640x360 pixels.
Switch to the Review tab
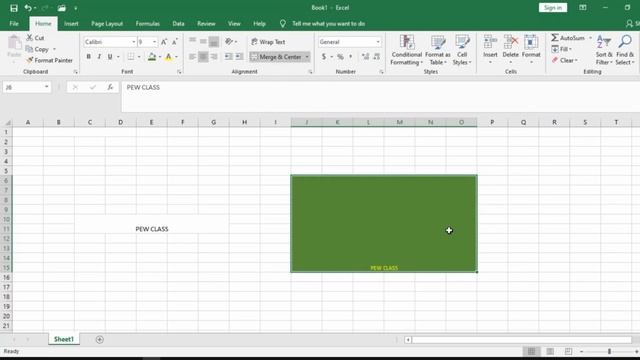point(206,24)
